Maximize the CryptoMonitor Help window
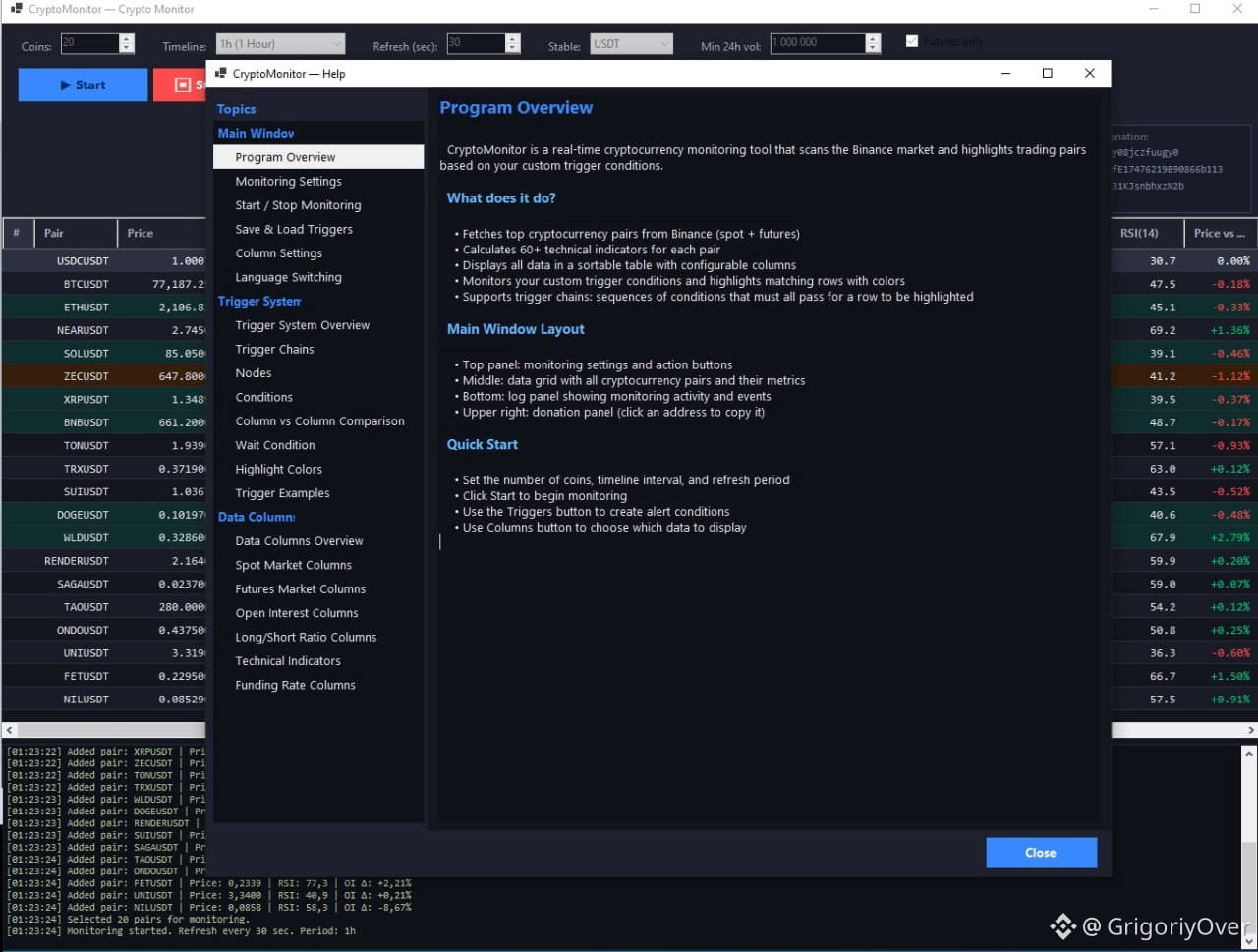The height and width of the screenshot is (952, 1258). pos(1048,73)
